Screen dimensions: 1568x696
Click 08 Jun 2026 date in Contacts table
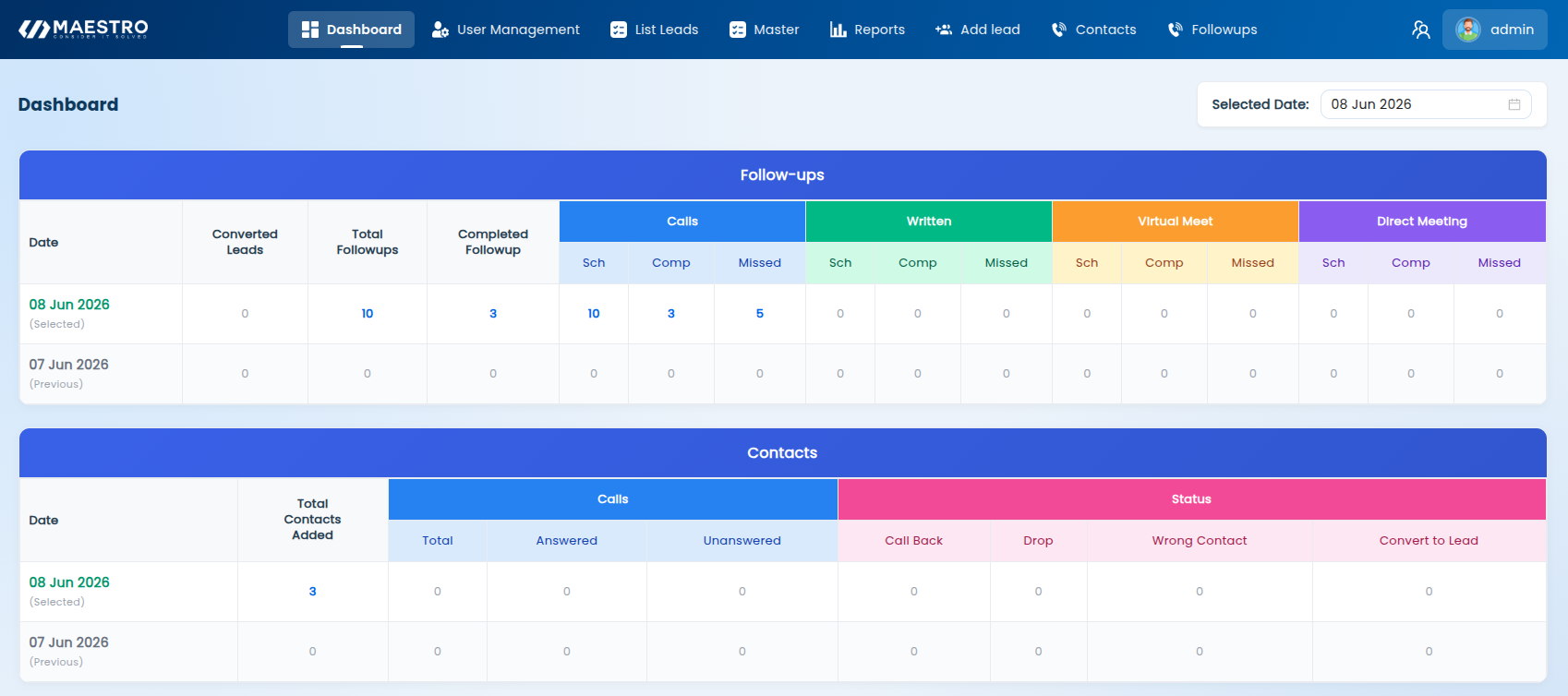69,582
